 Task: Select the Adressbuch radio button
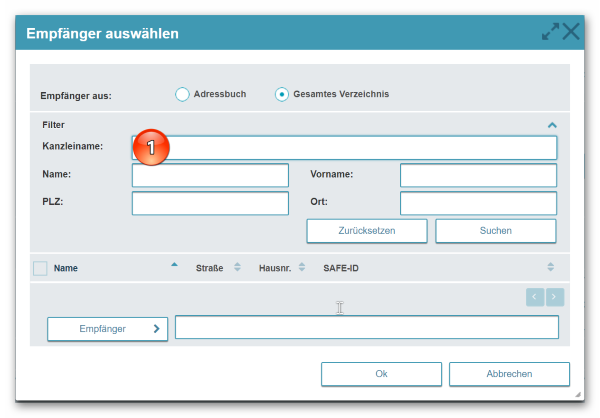click(x=182, y=94)
